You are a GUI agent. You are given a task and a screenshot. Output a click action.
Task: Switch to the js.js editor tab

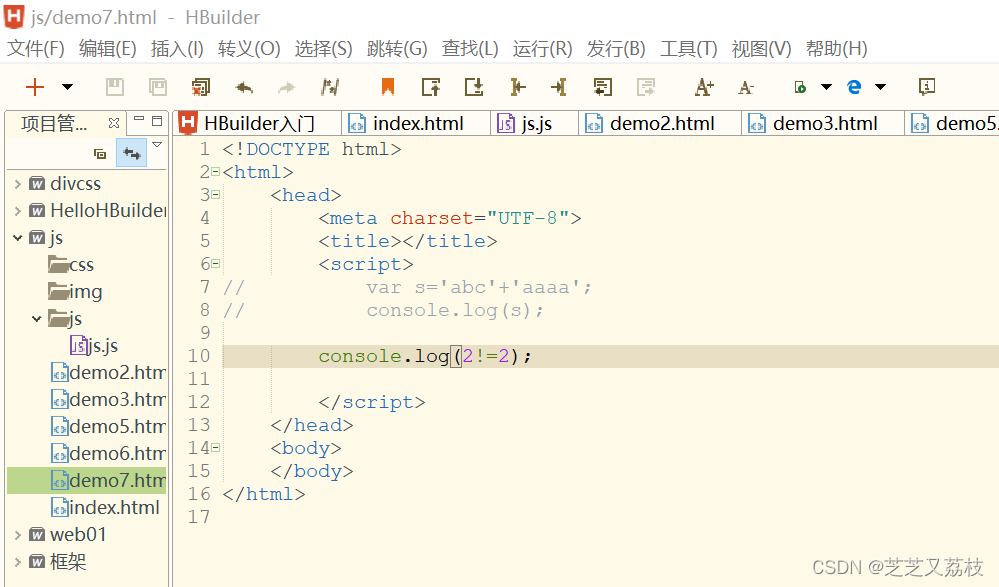click(x=535, y=123)
